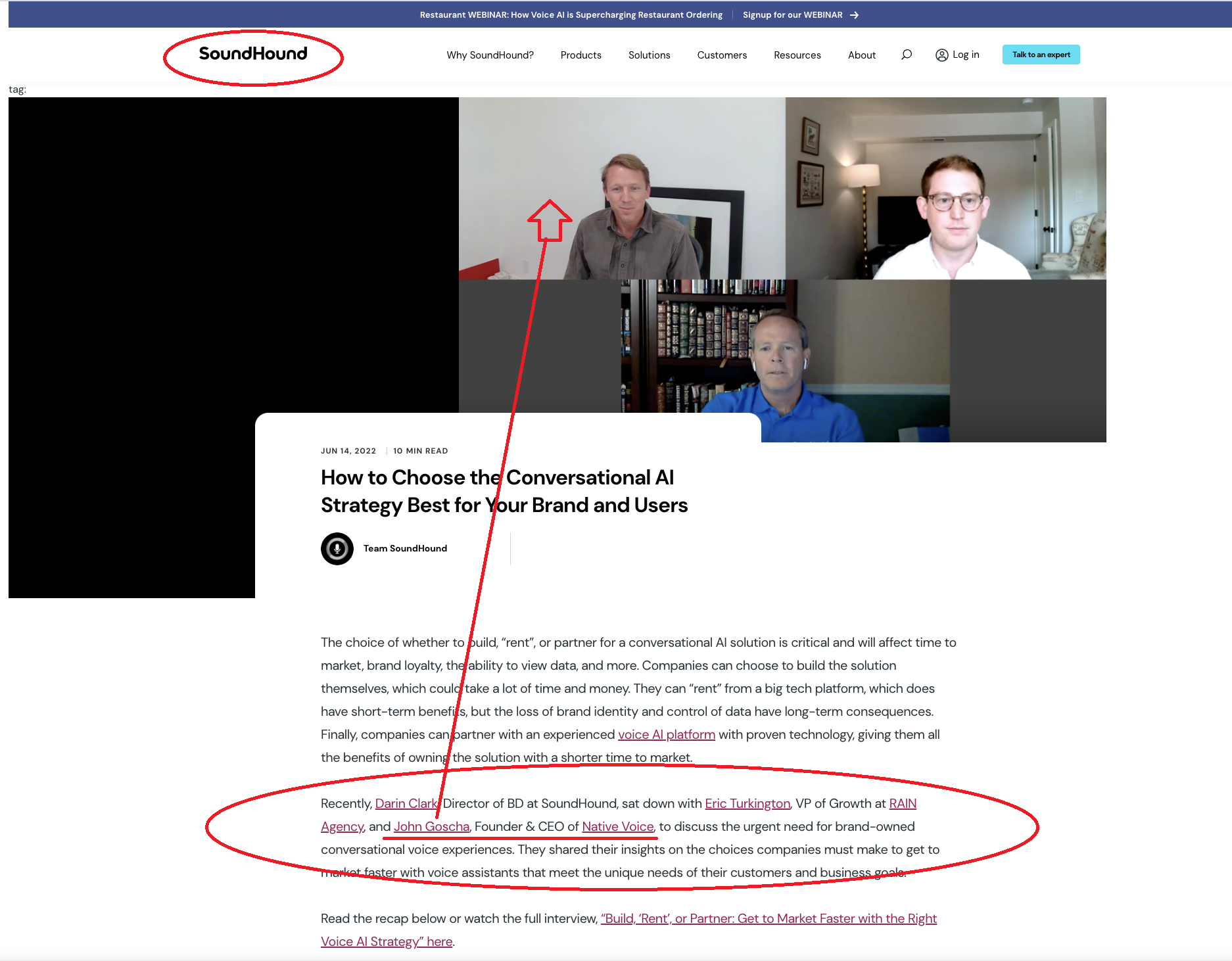Click the Log in link
The width and height of the screenshot is (1232, 961).
[965, 55]
